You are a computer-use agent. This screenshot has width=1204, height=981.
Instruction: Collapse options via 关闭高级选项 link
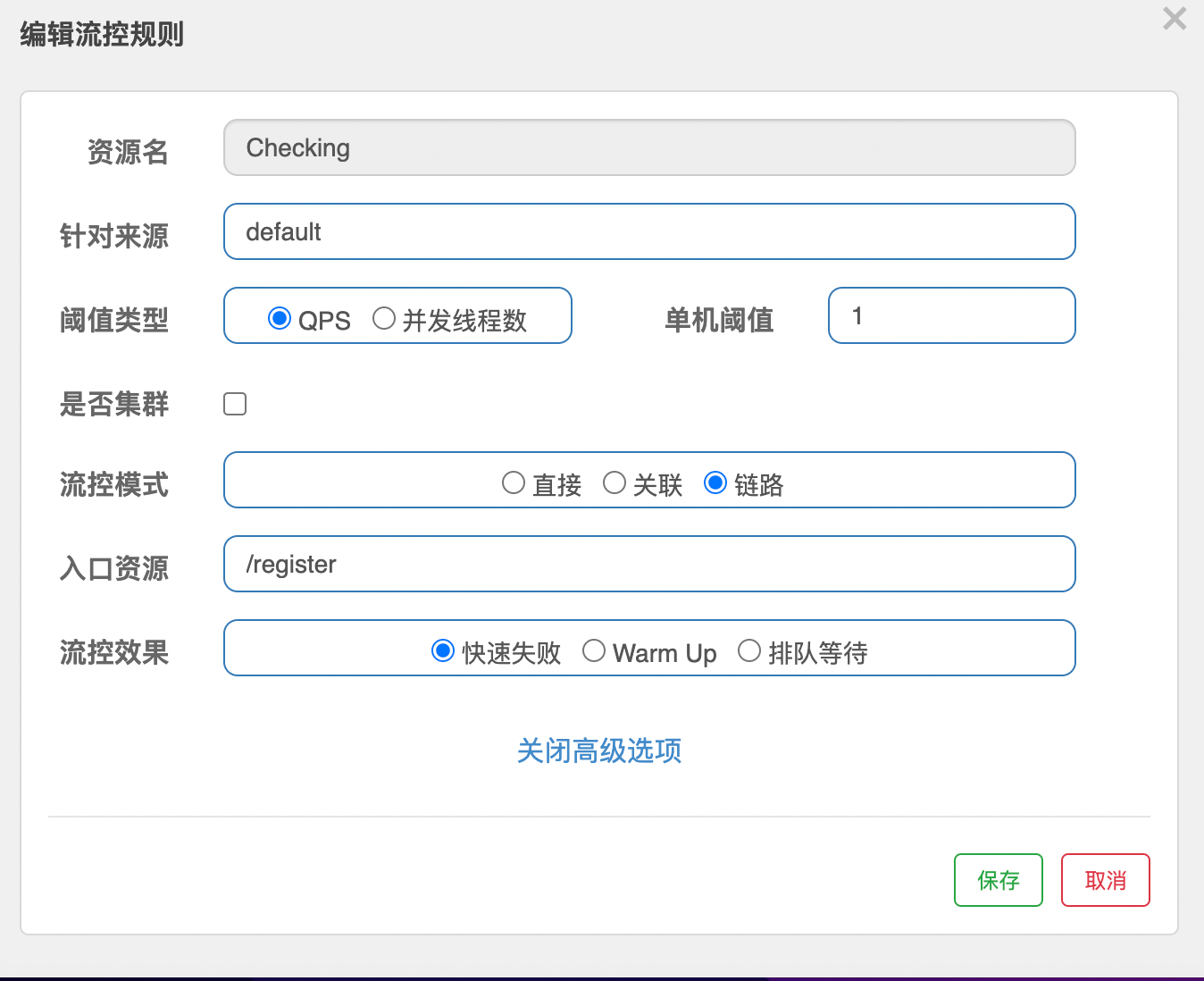click(599, 750)
